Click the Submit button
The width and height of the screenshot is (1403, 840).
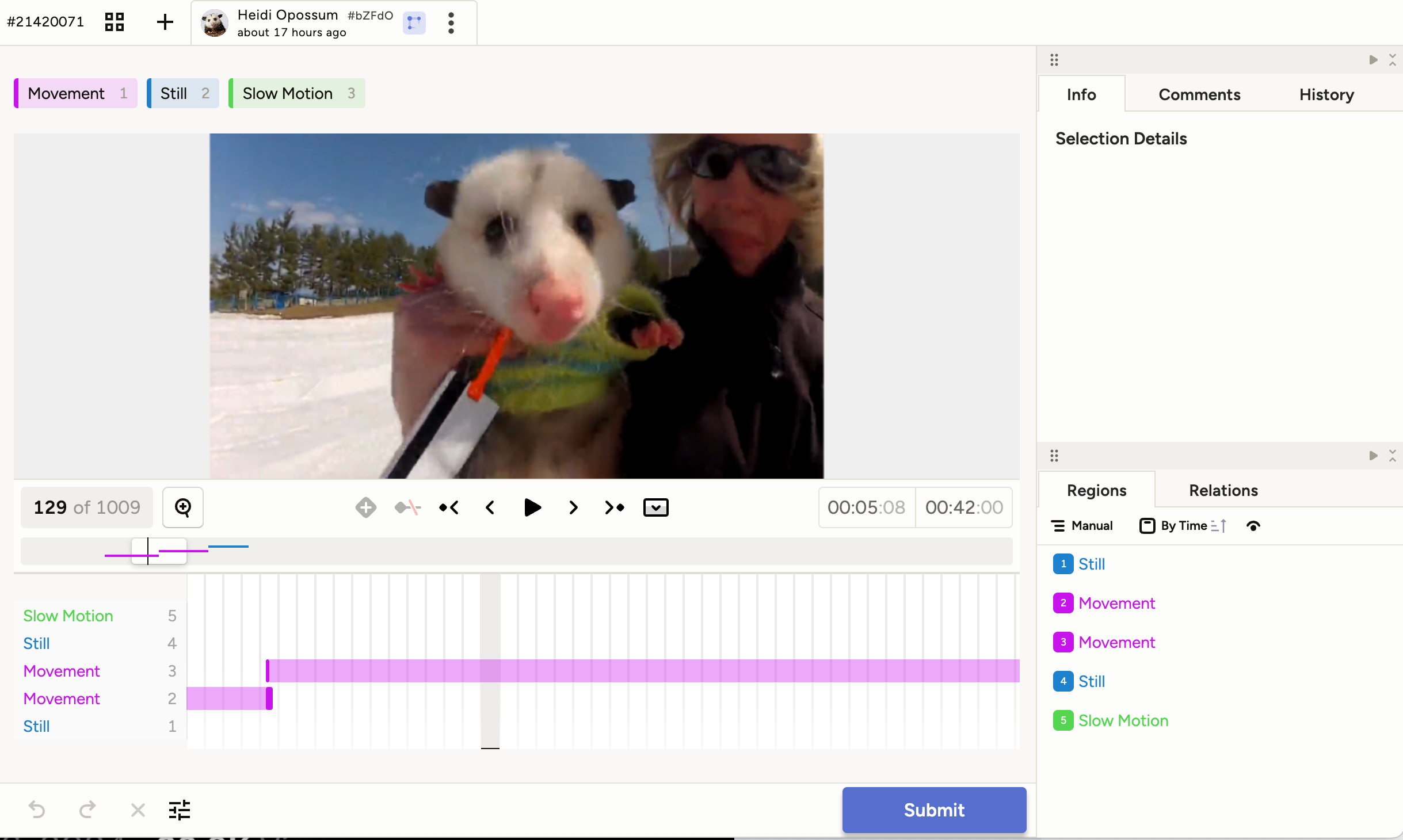[x=934, y=810]
